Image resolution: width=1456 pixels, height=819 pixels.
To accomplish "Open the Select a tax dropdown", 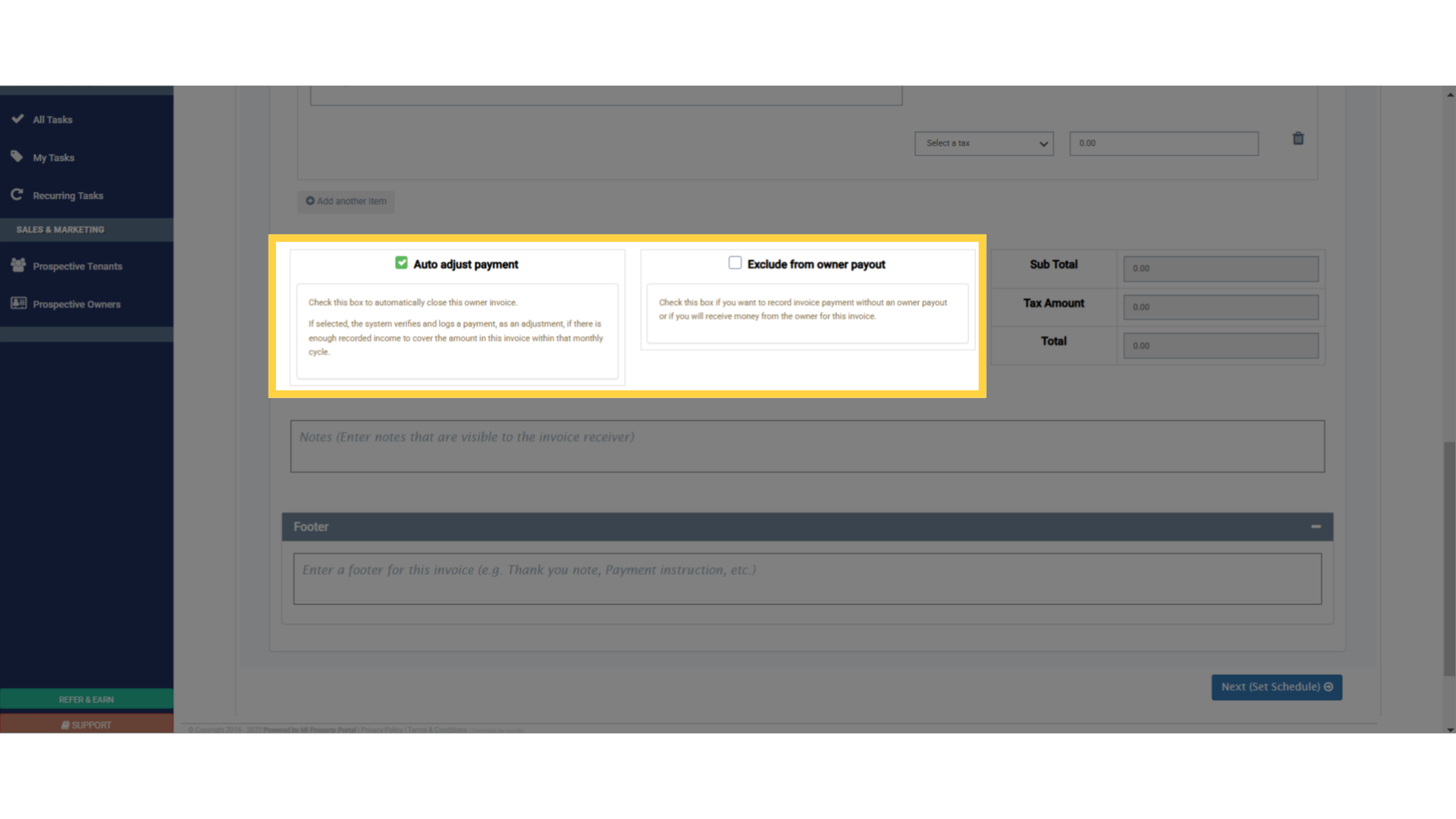I will [x=984, y=143].
